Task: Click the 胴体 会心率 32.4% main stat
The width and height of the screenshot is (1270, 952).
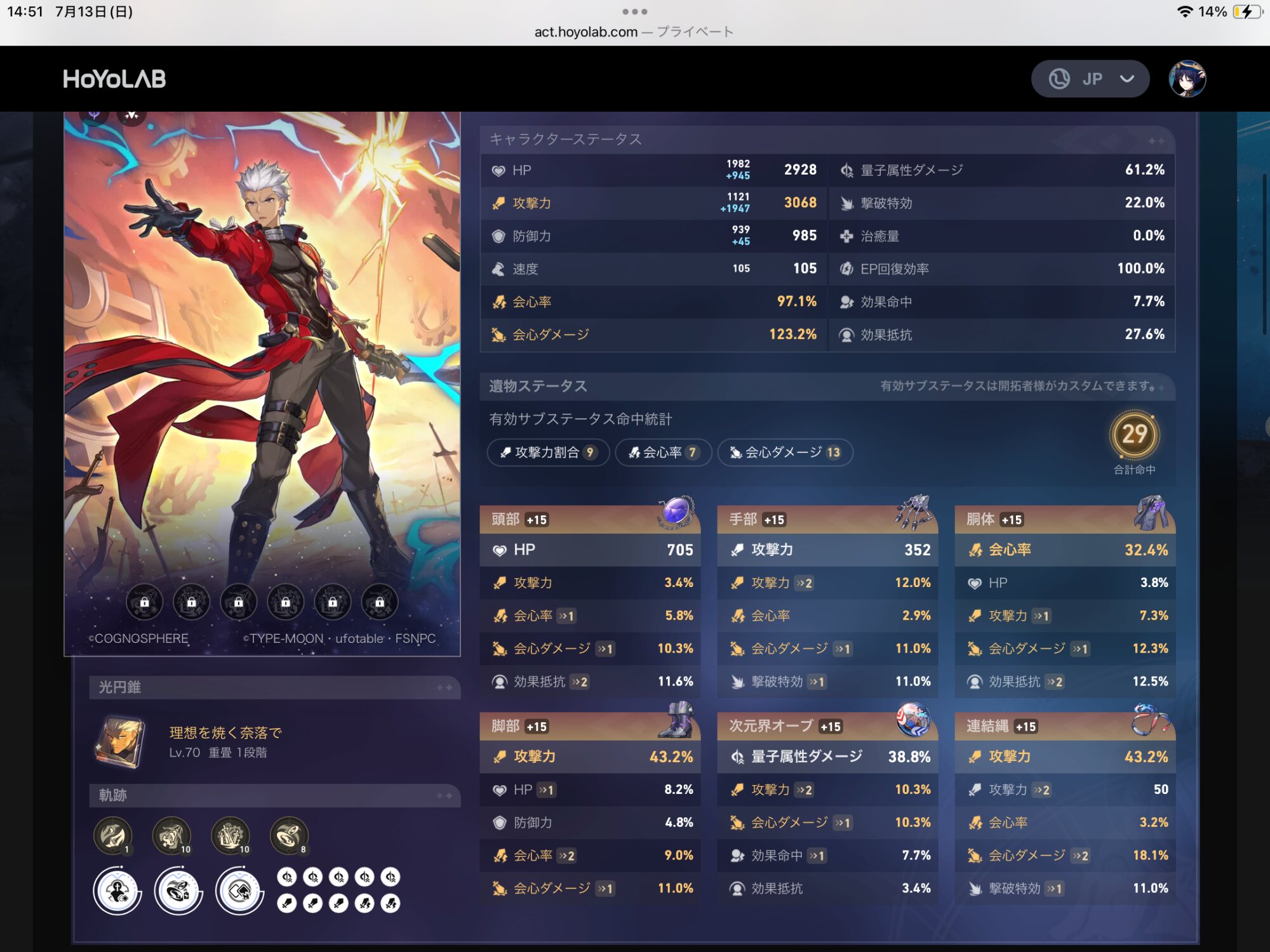Action: point(1066,550)
